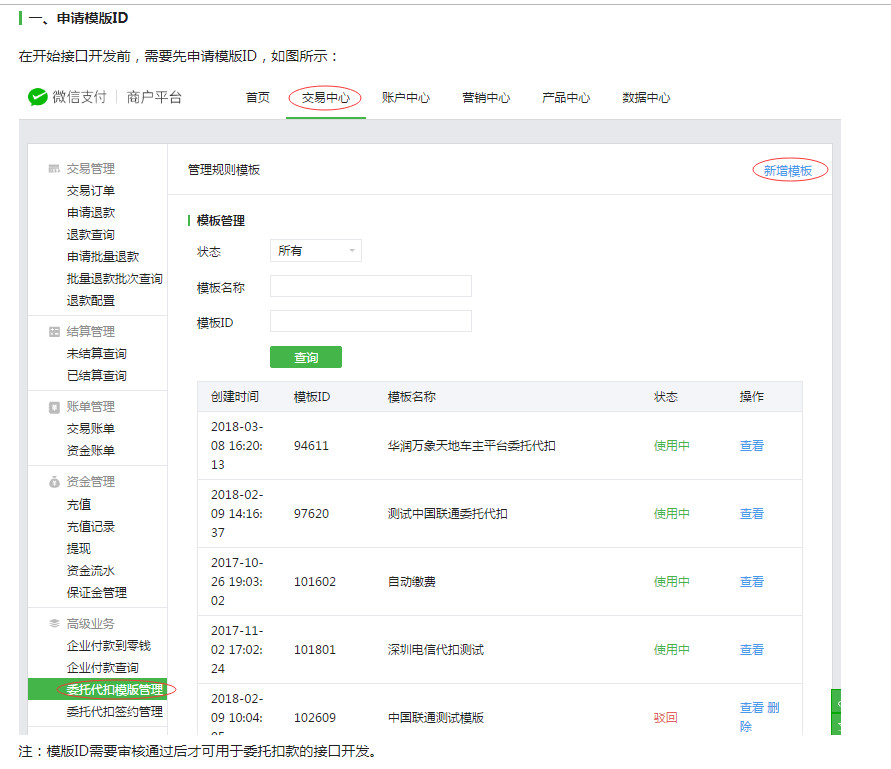Open 充值 in the sidebar
This screenshot has height=769, width=891.
[x=79, y=505]
